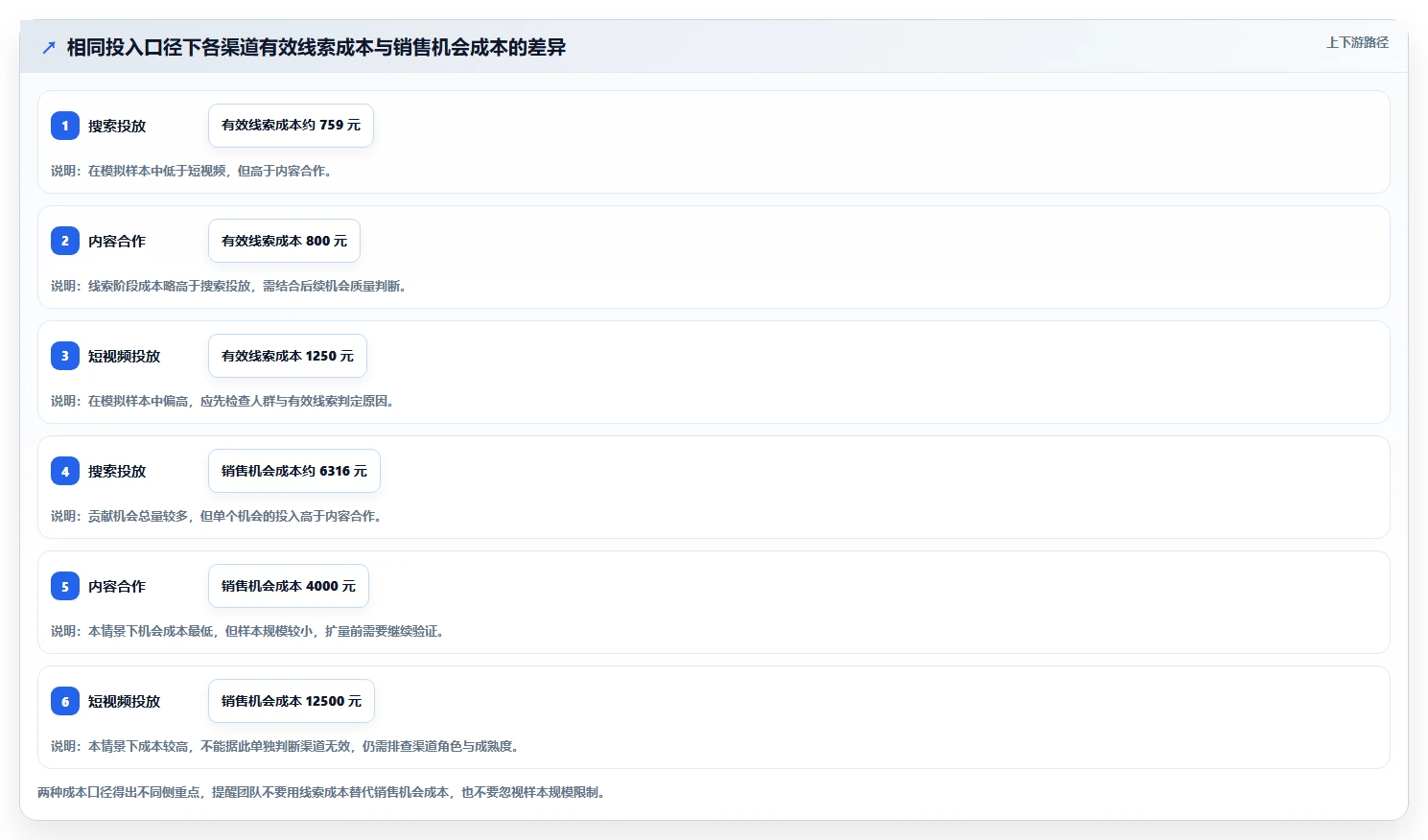Click 内容合作 label in item 5
The height and width of the screenshot is (840, 1428).
pyautogui.click(x=117, y=586)
